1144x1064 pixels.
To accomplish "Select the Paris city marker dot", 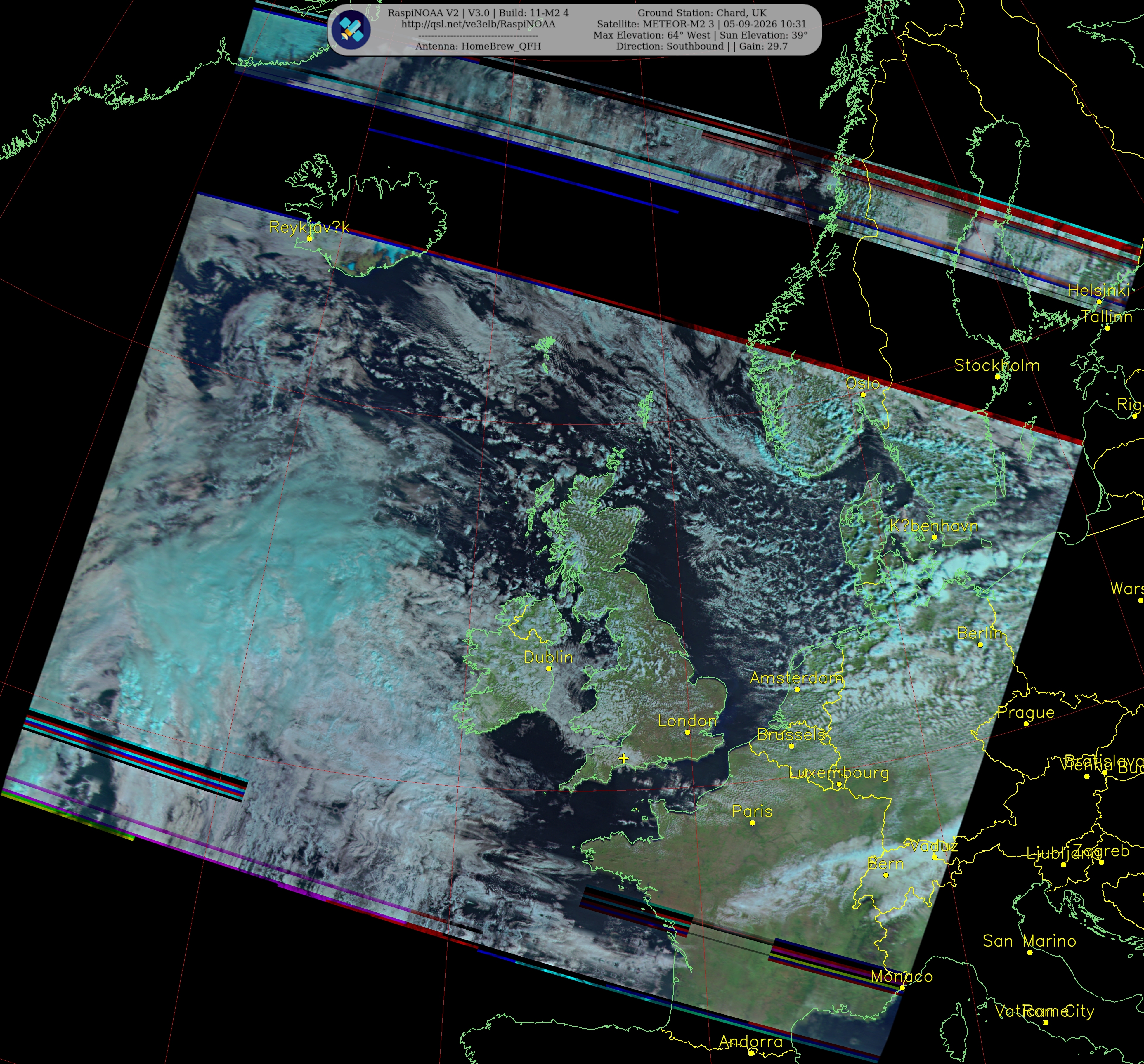I will click(752, 823).
